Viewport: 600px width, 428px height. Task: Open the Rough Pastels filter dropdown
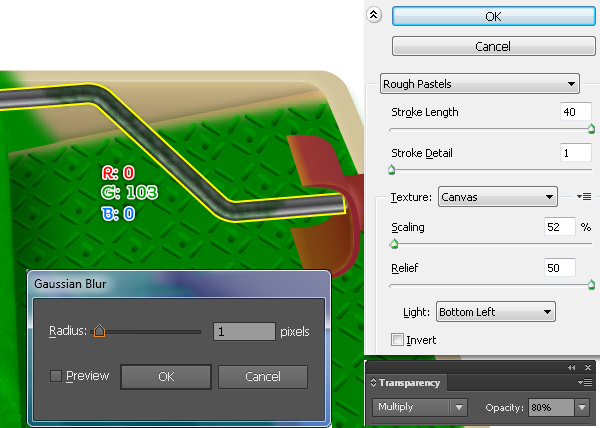[479, 84]
